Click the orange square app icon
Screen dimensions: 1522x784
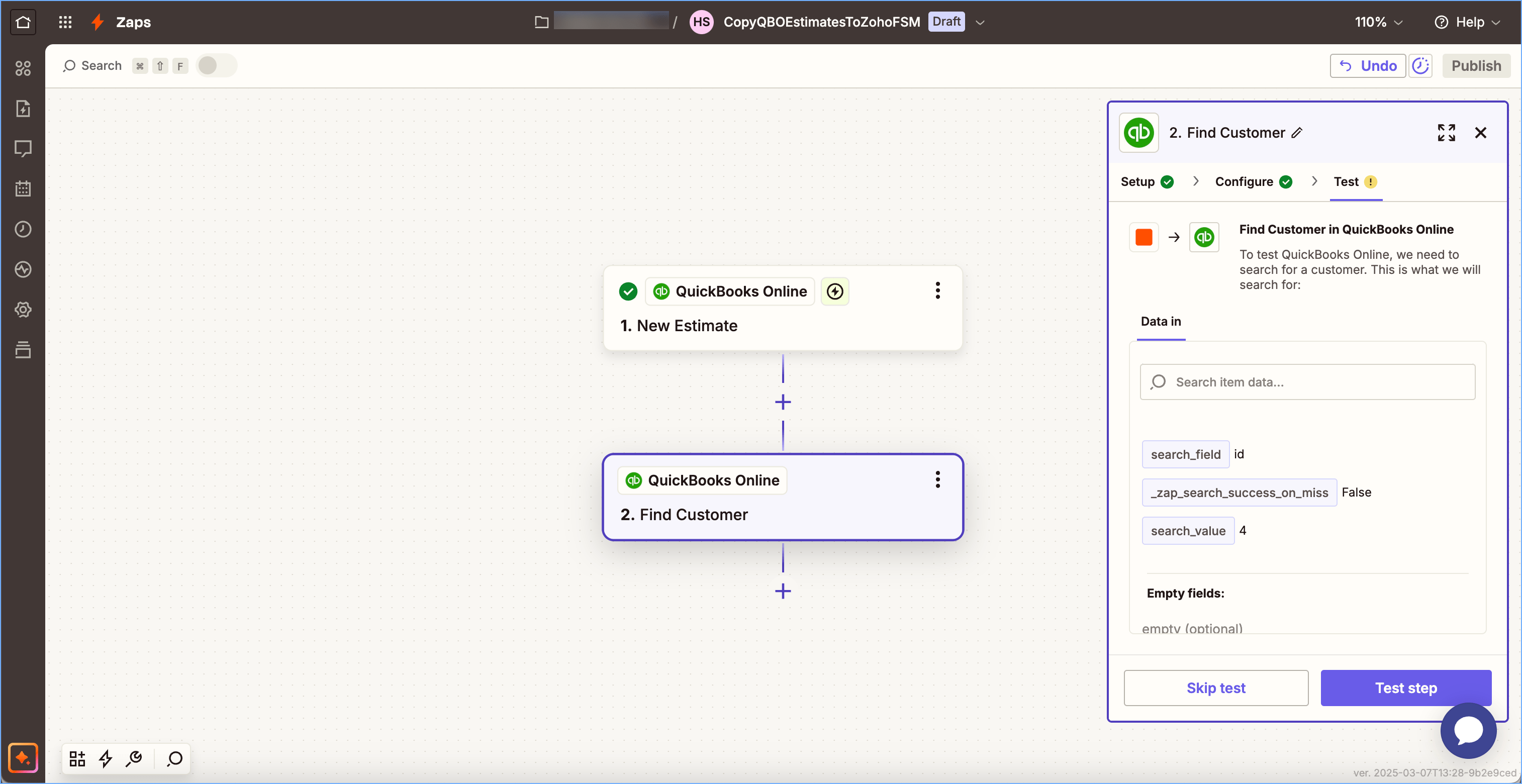(x=1144, y=238)
